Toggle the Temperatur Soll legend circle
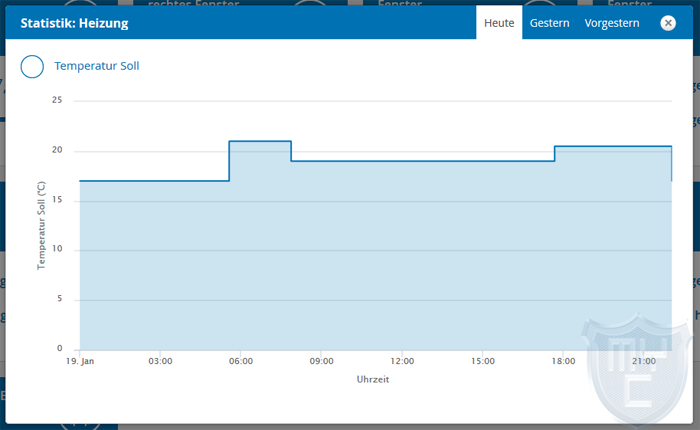The image size is (700, 430). coord(32,67)
